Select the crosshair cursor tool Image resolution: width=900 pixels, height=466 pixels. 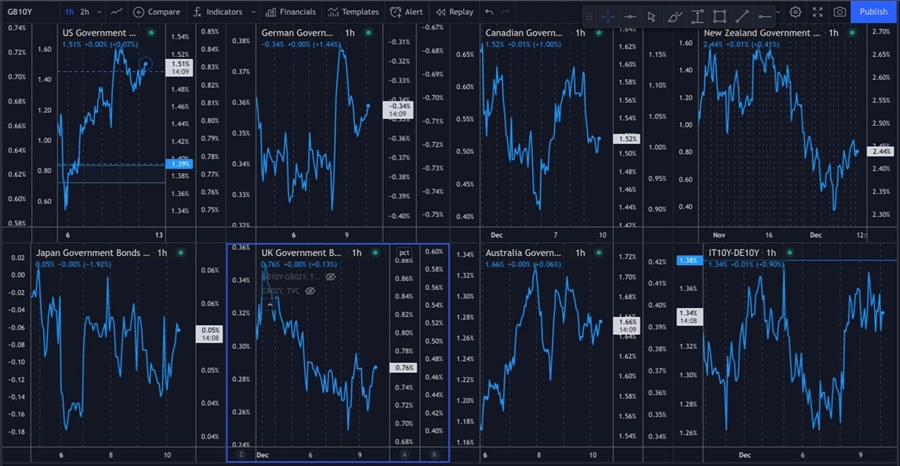click(x=609, y=13)
